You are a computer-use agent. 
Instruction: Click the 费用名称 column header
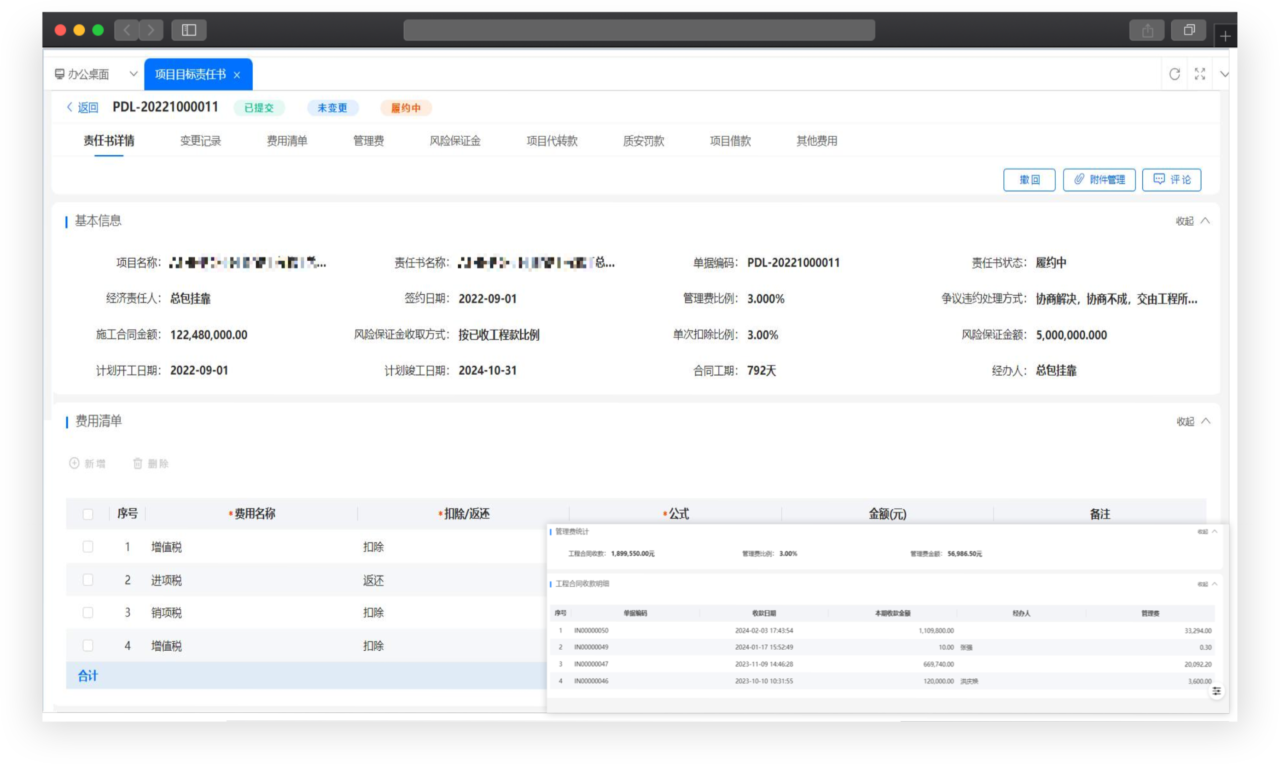coord(253,514)
